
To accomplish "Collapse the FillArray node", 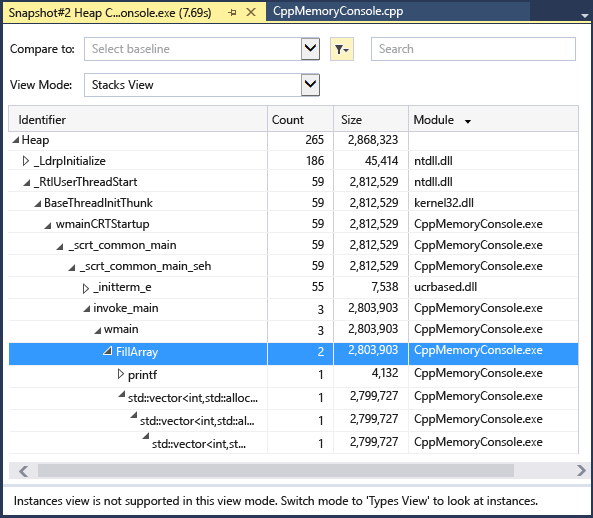I will click(108, 351).
